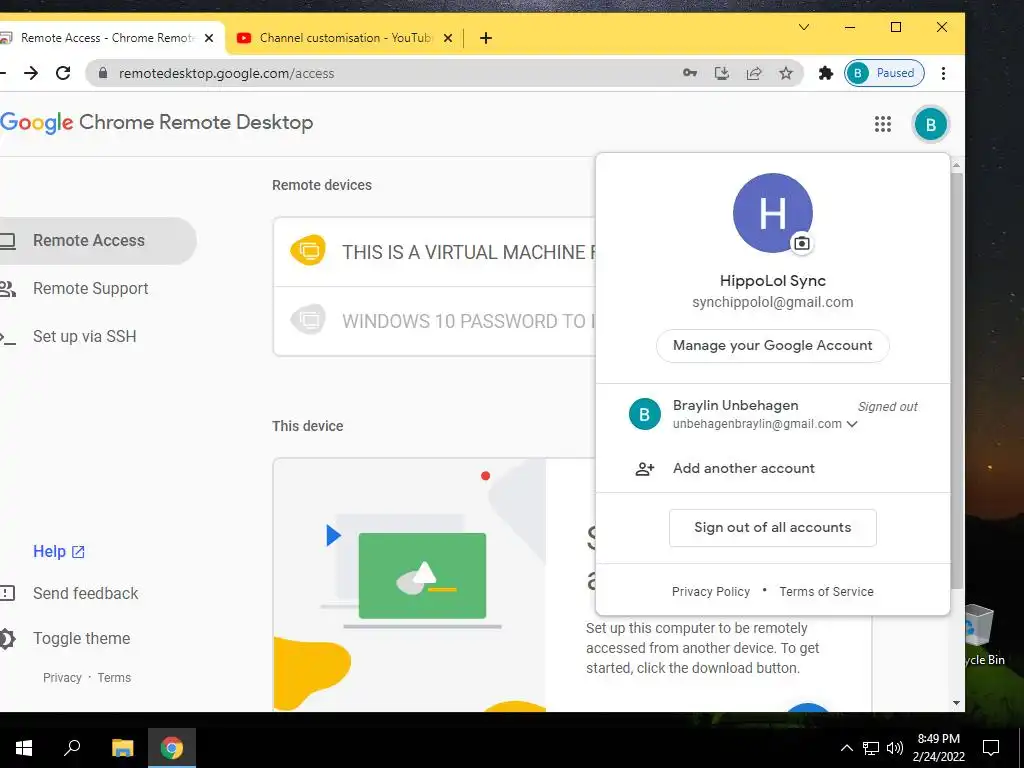Click the scrollbar up arrow
The width and height of the screenshot is (1024, 768).
(956, 166)
